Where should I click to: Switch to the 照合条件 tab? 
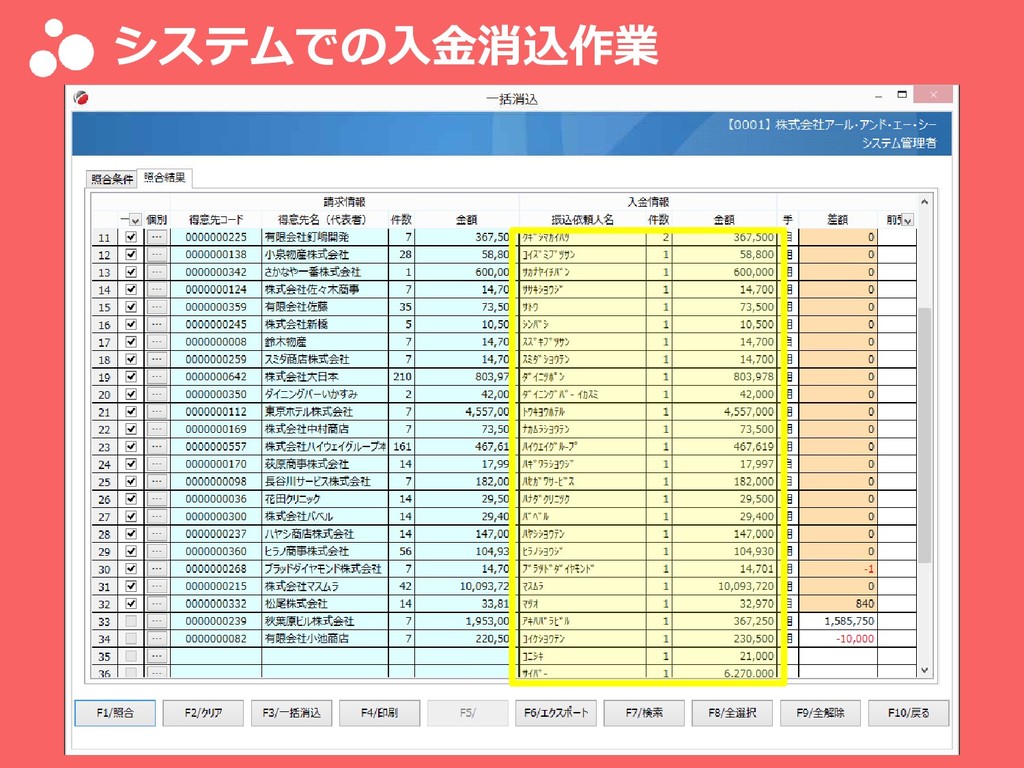[x=112, y=179]
